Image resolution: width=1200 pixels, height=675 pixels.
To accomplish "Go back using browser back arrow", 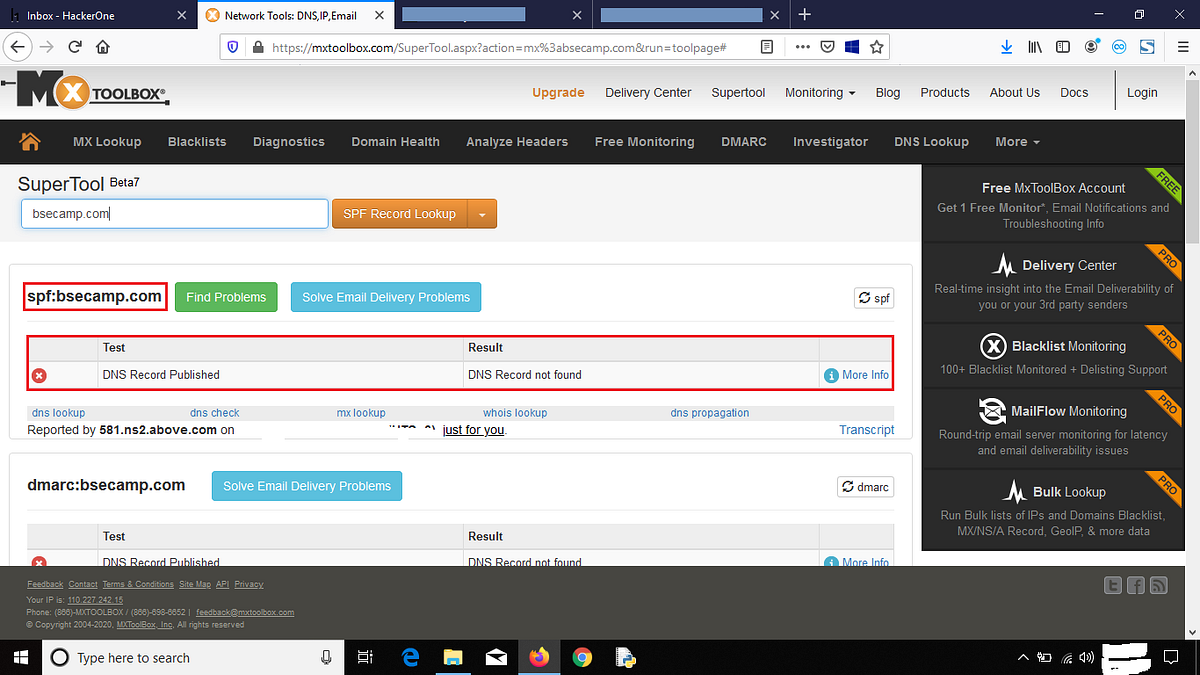I will [x=17, y=47].
